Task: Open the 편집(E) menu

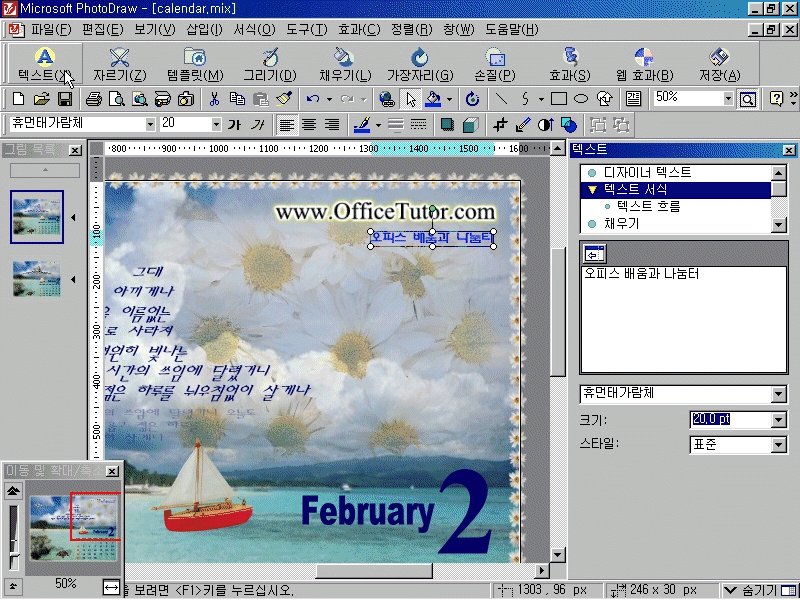Action: (x=103, y=30)
